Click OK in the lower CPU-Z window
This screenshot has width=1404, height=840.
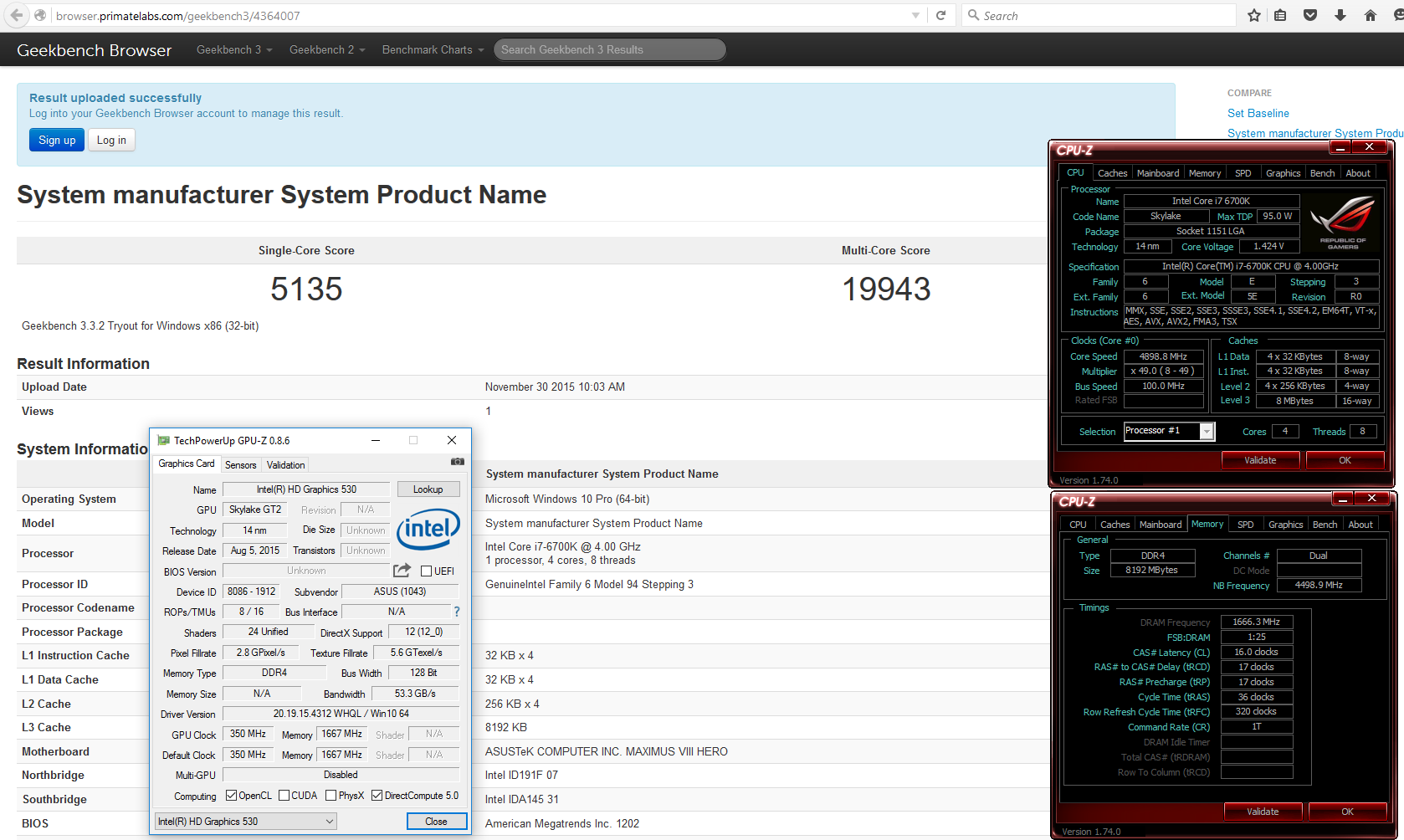tap(1347, 812)
